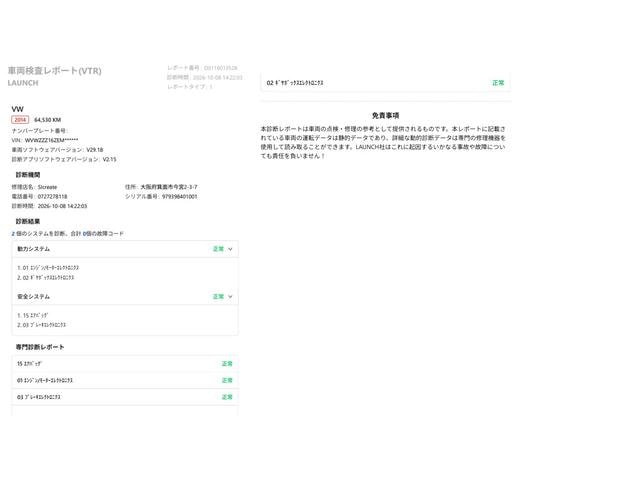640x480 pixels.
Task: Open the 03 brake row in 専門診断レポート
Action: pos(125,397)
